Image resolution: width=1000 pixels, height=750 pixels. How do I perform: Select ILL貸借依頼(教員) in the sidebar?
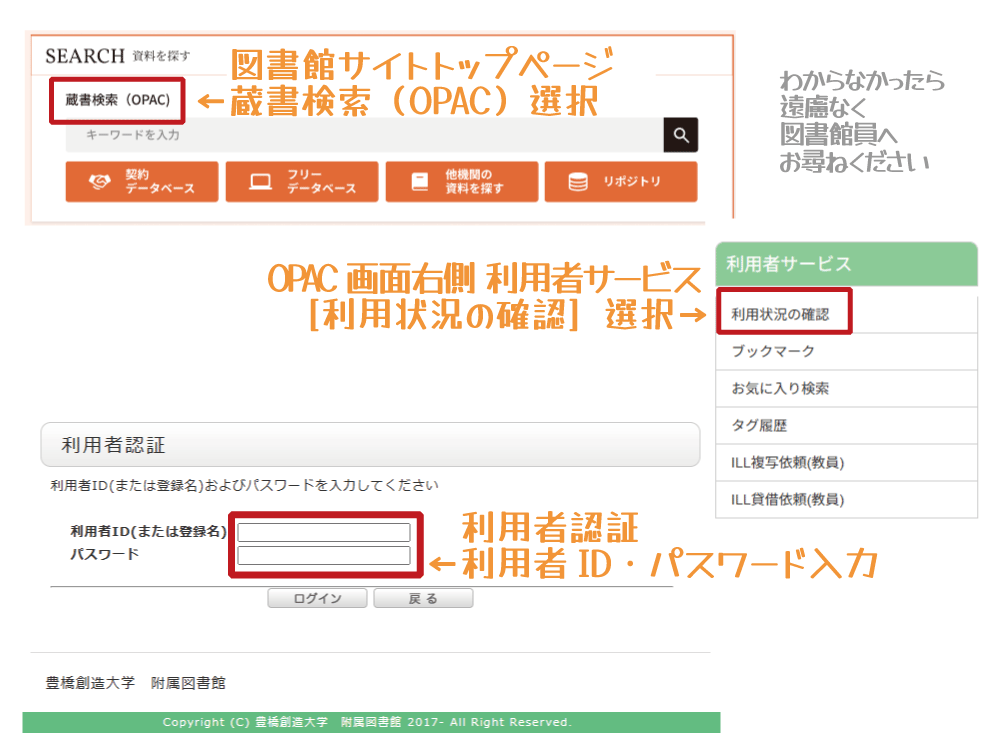788,499
